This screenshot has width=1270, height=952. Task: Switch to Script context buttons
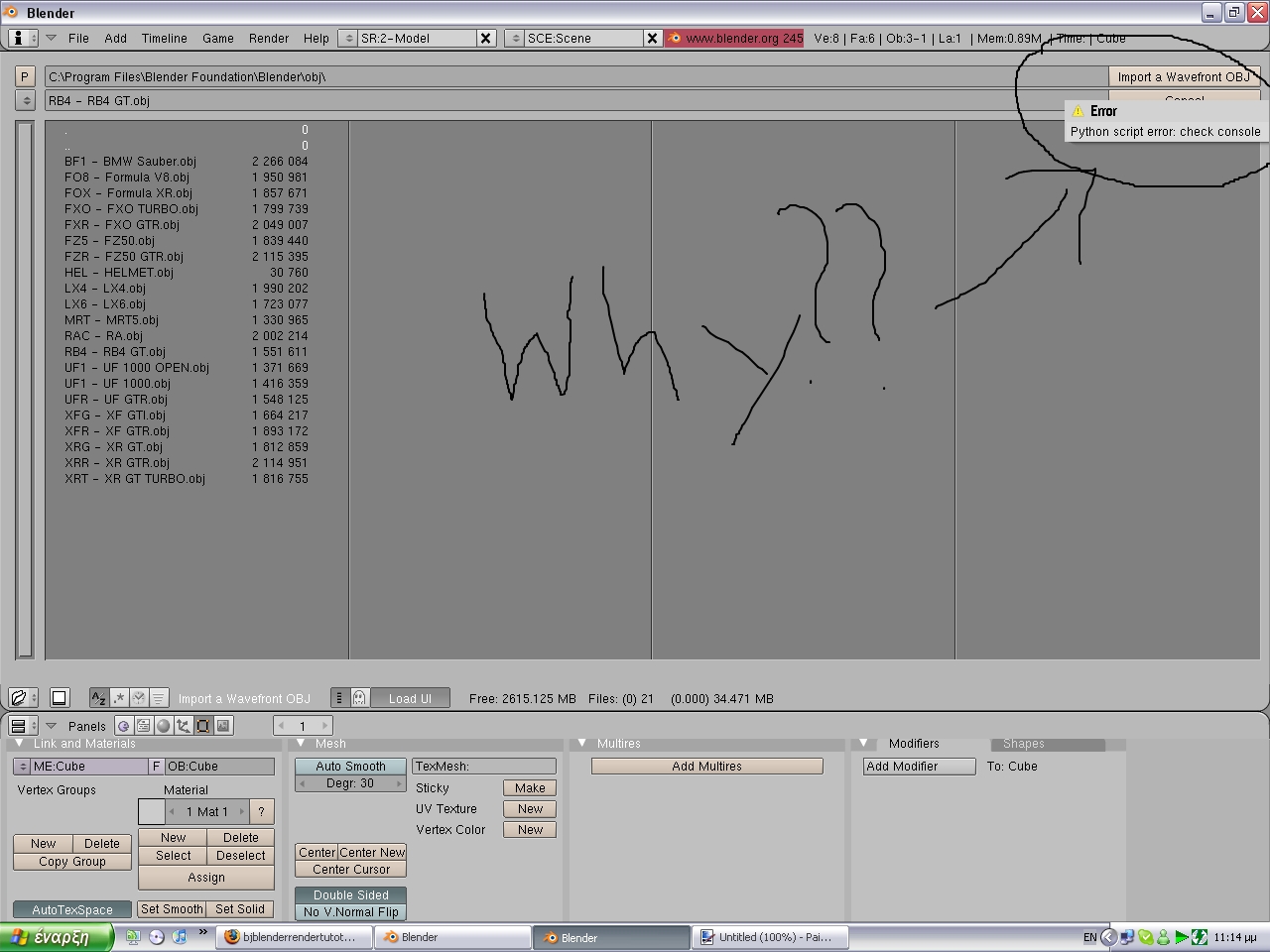[144, 726]
